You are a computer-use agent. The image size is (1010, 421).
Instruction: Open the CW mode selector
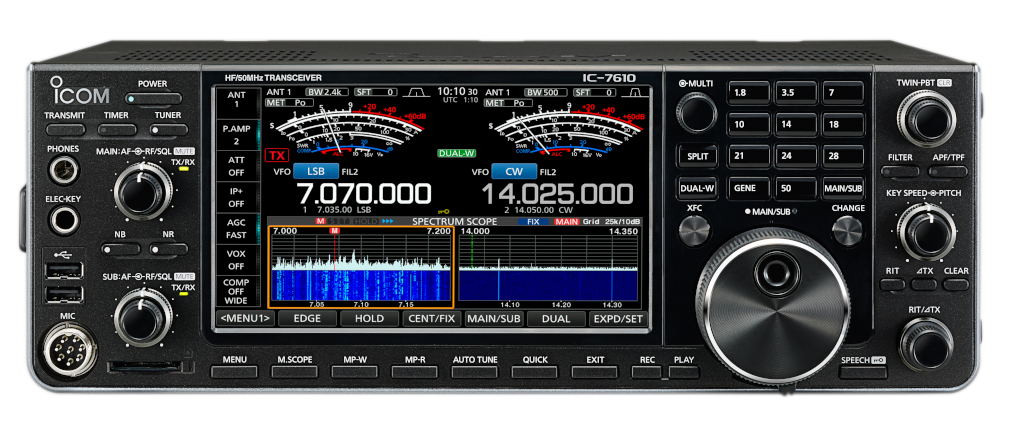513,172
